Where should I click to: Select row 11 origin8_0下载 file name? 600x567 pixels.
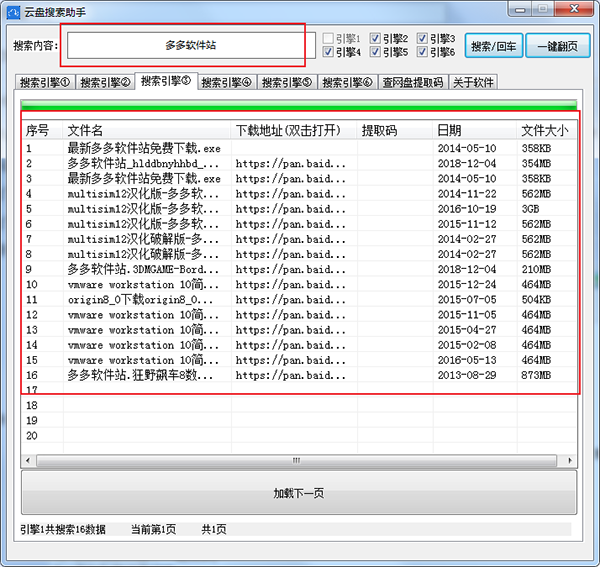point(140,300)
